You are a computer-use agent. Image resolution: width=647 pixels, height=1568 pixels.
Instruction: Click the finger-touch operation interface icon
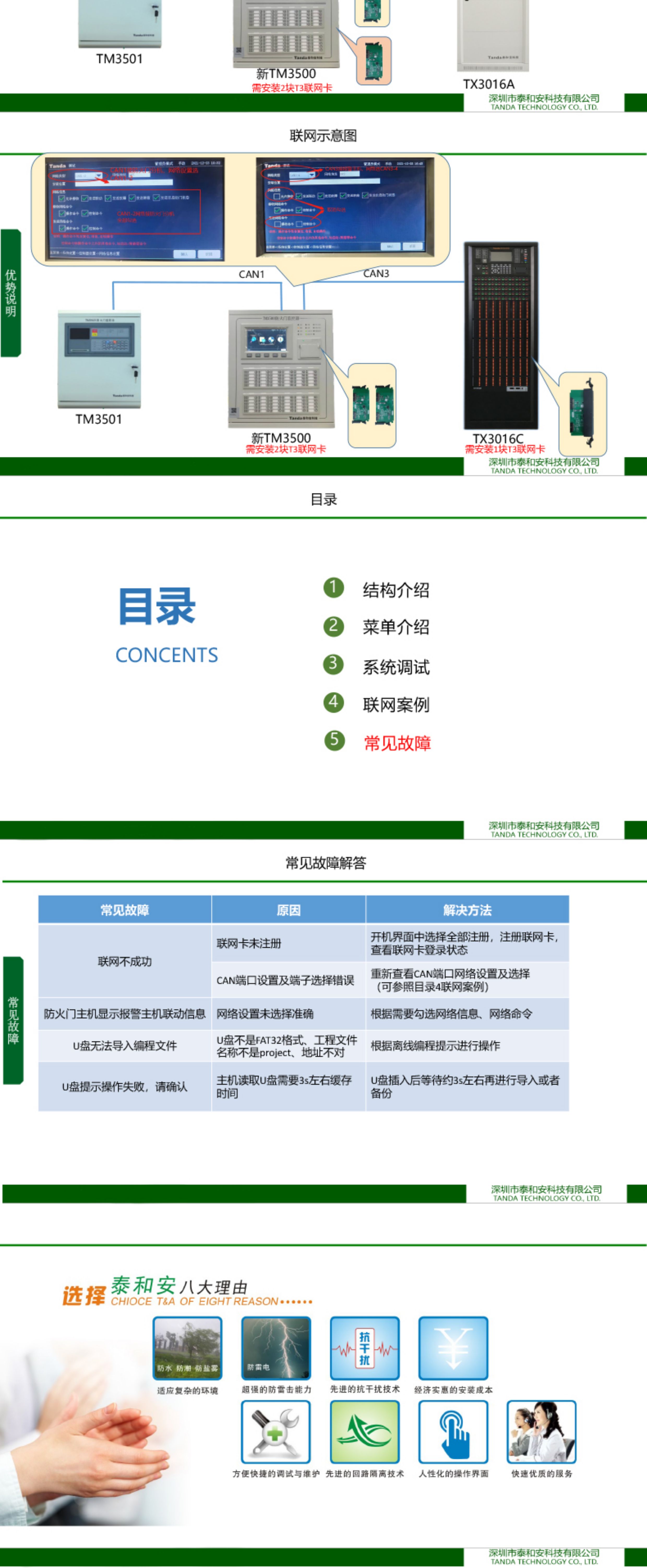coord(453,1432)
